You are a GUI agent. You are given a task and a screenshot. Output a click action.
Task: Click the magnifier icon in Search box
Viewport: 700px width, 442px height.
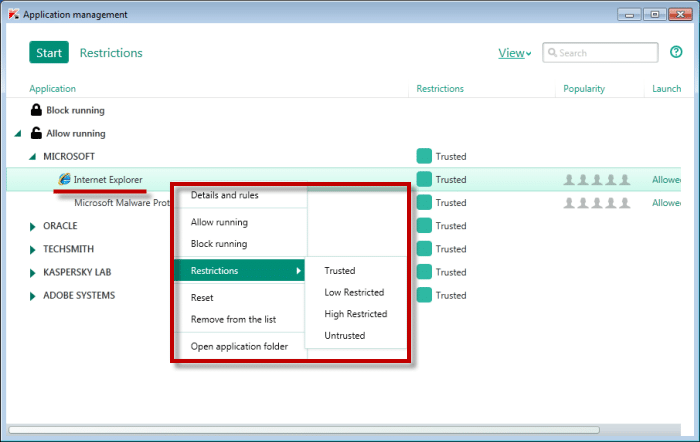[x=552, y=53]
